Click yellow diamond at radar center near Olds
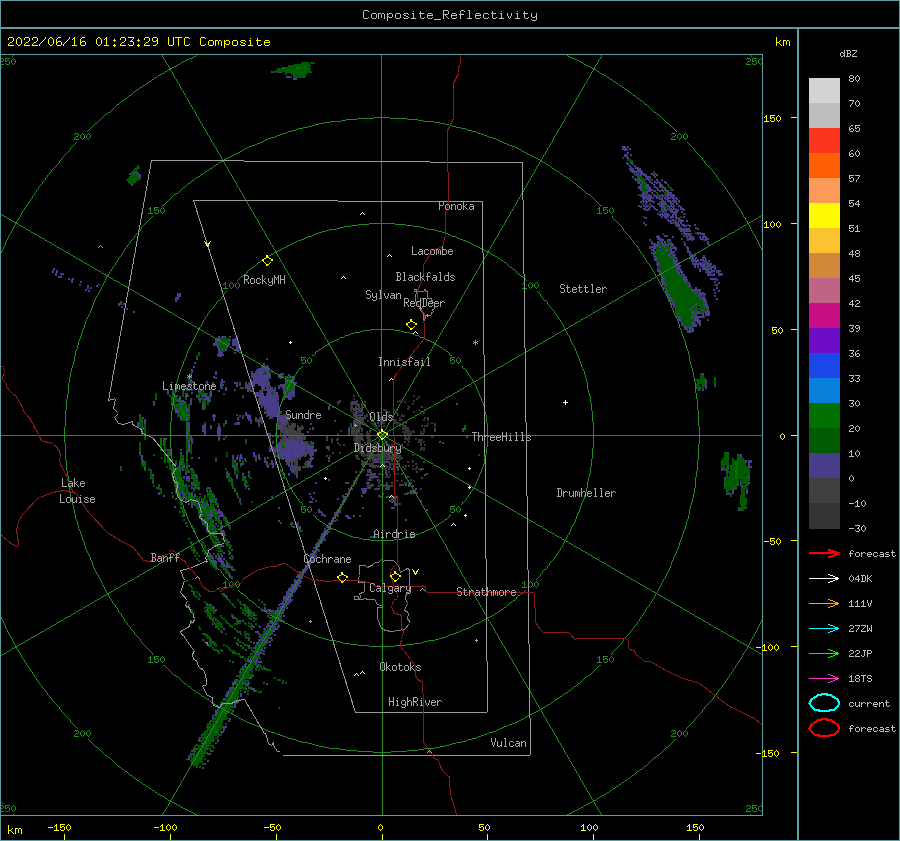Image resolution: width=900 pixels, height=841 pixels. [x=382, y=435]
